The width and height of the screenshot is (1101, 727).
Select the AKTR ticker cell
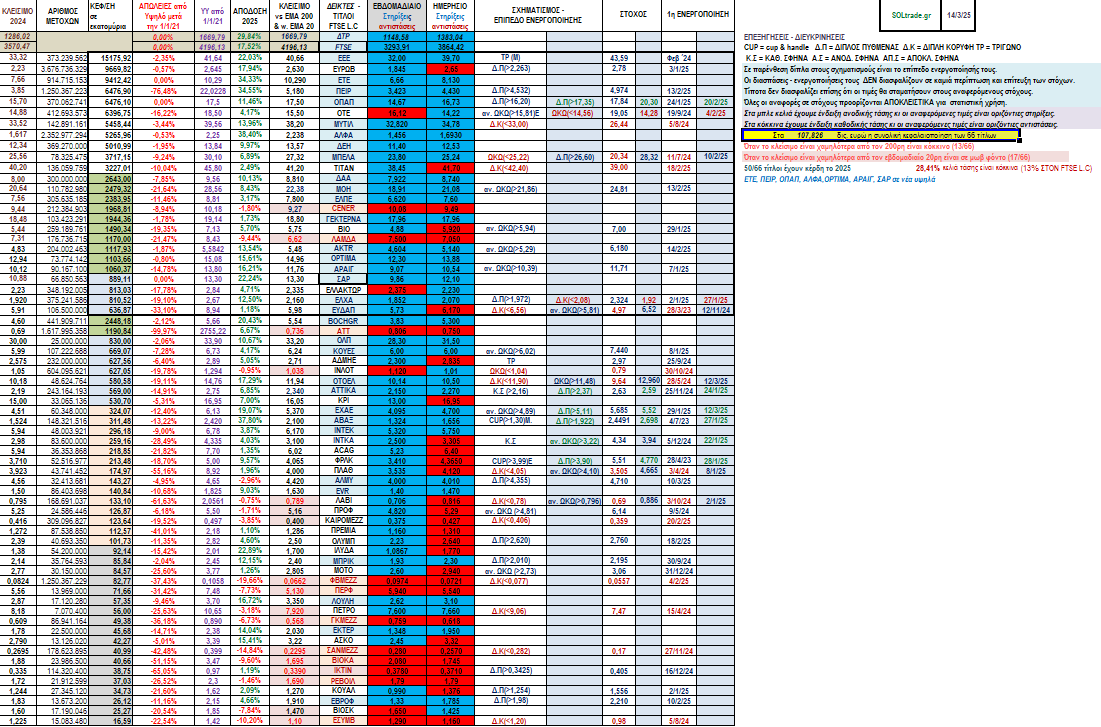[344, 249]
